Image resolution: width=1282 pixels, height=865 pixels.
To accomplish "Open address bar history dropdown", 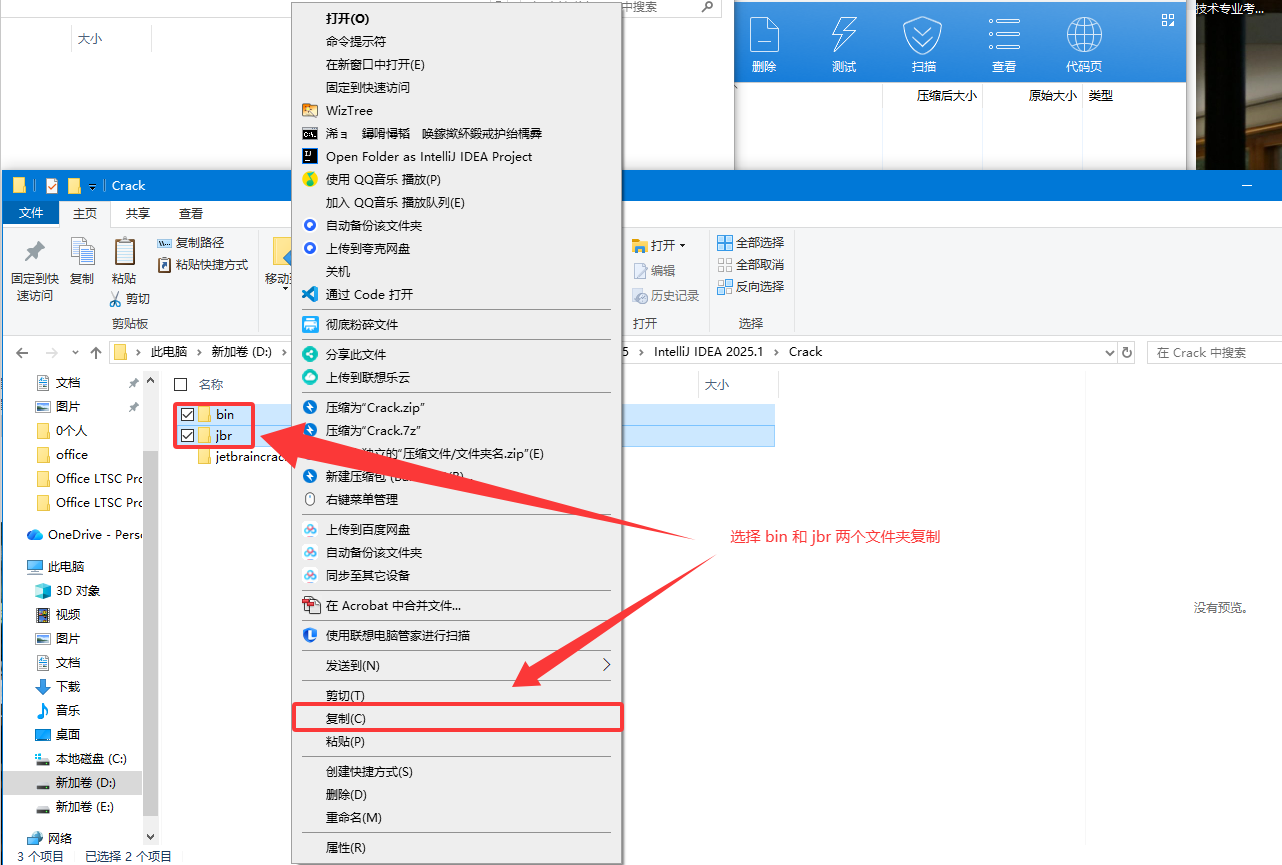I will pos(1109,352).
